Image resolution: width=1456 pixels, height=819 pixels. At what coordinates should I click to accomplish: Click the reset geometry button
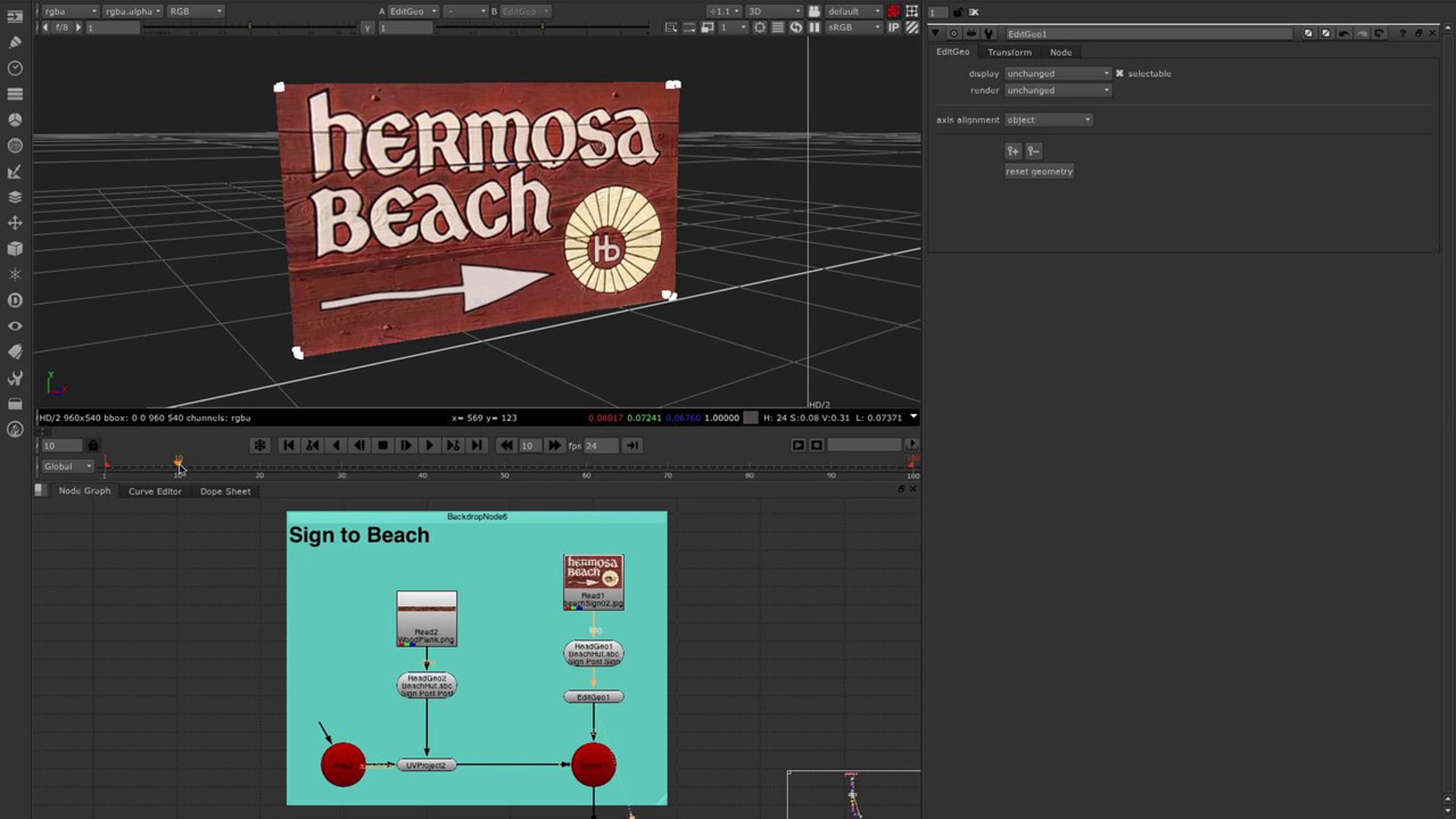click(1039, 172)
